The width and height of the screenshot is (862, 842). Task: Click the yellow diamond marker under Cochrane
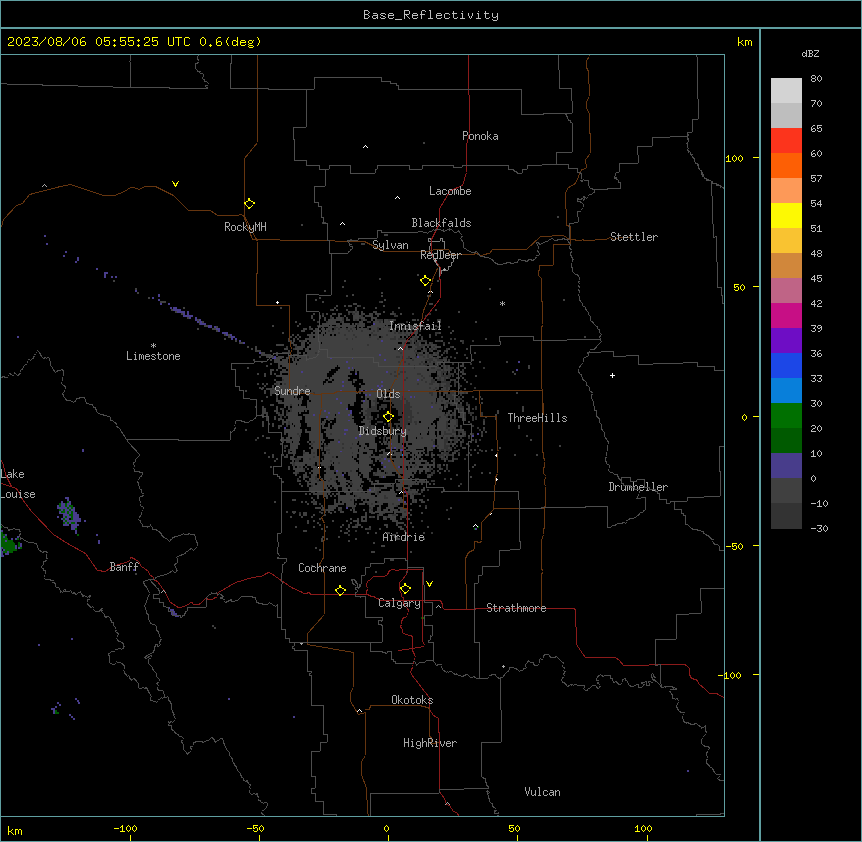click(x=340, y=590)
